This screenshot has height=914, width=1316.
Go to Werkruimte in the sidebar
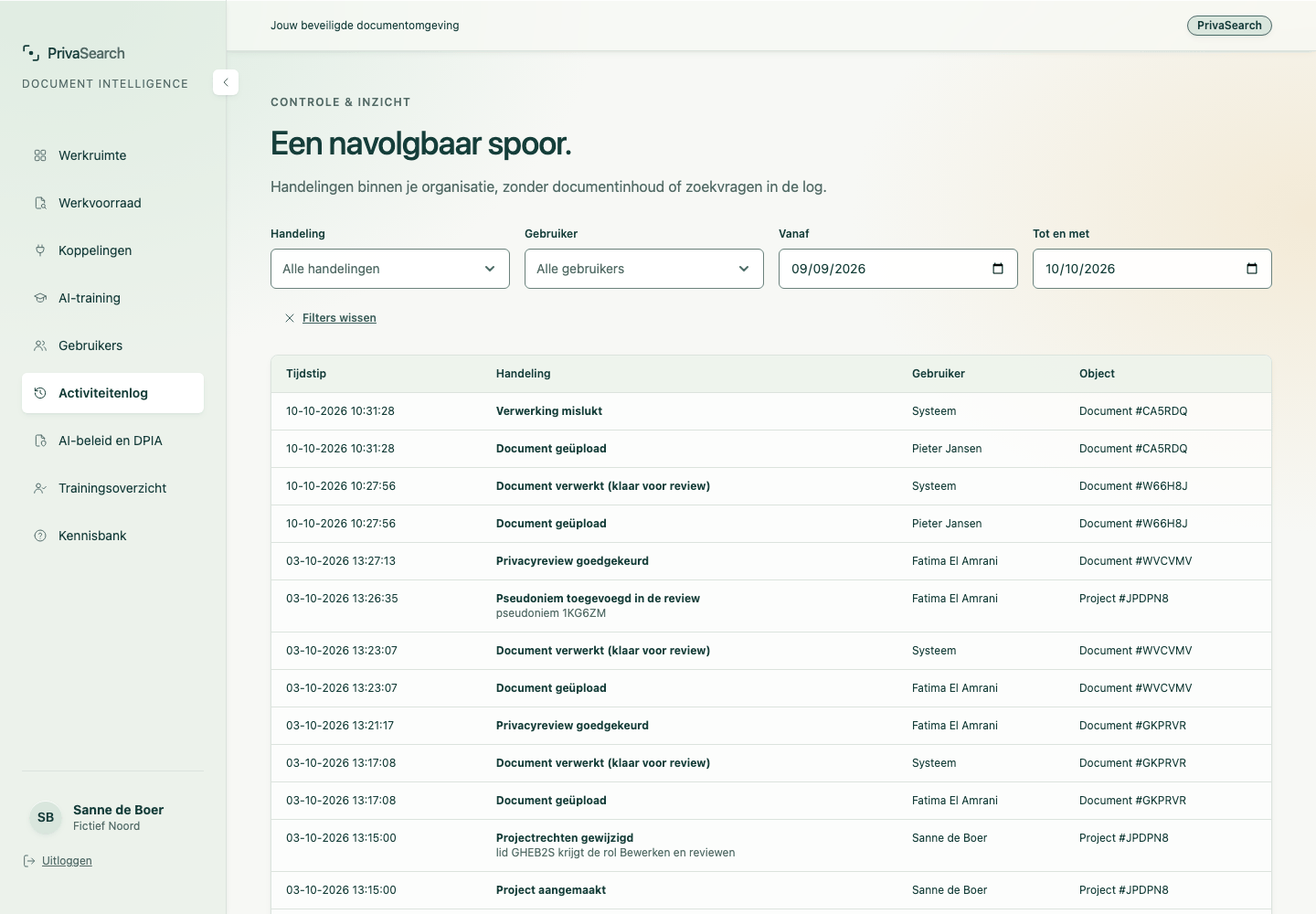pyautogui.click(x=112, y=155)
